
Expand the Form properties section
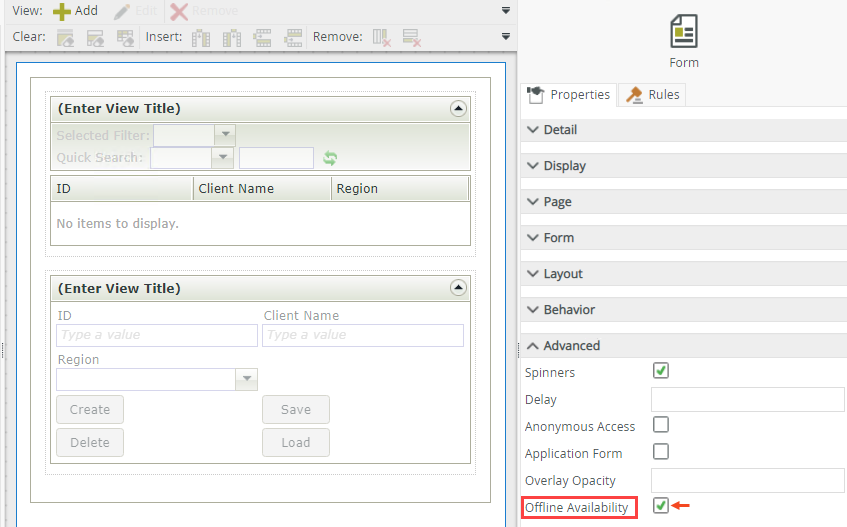683,238
